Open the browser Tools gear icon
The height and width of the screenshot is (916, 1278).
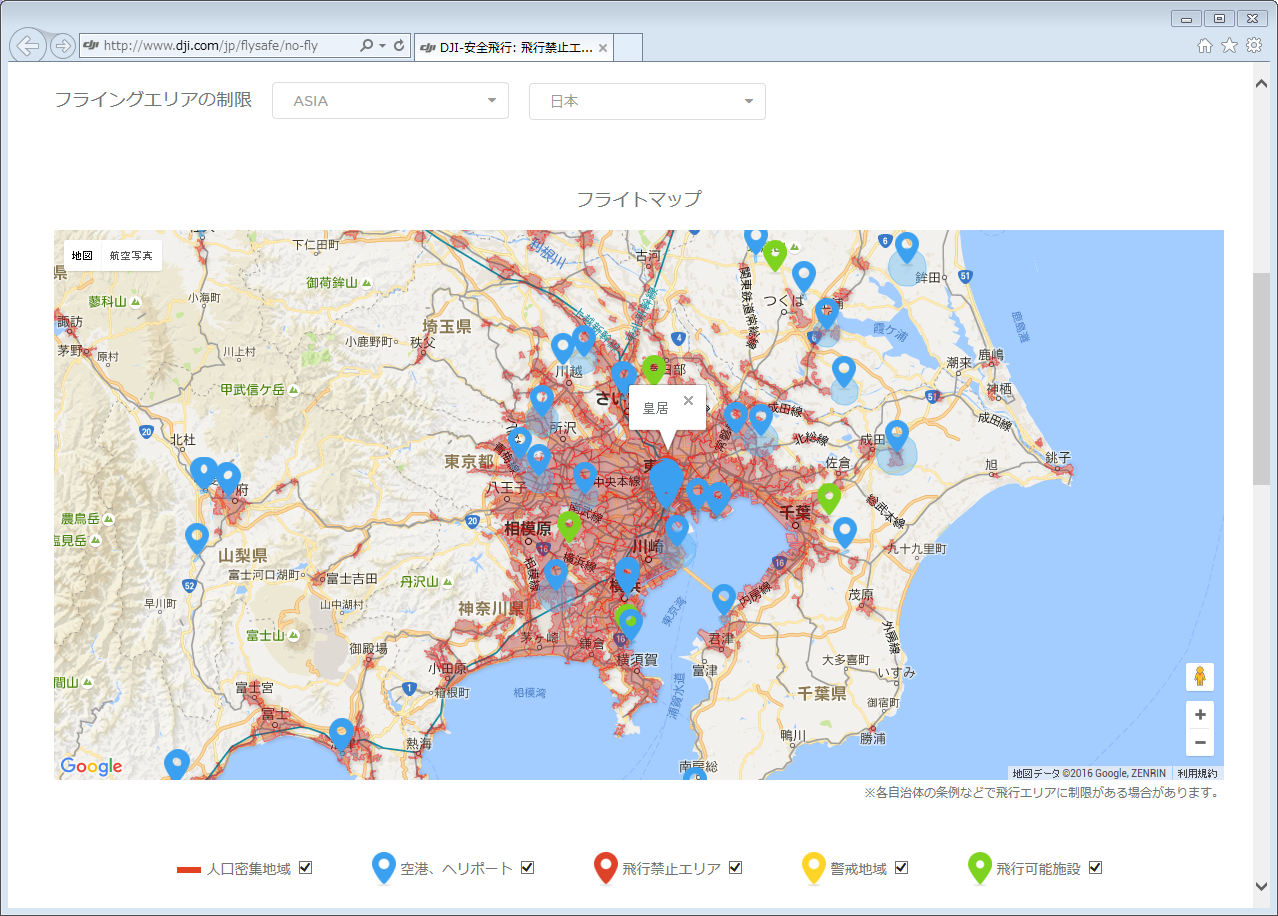coord(1253,46)
